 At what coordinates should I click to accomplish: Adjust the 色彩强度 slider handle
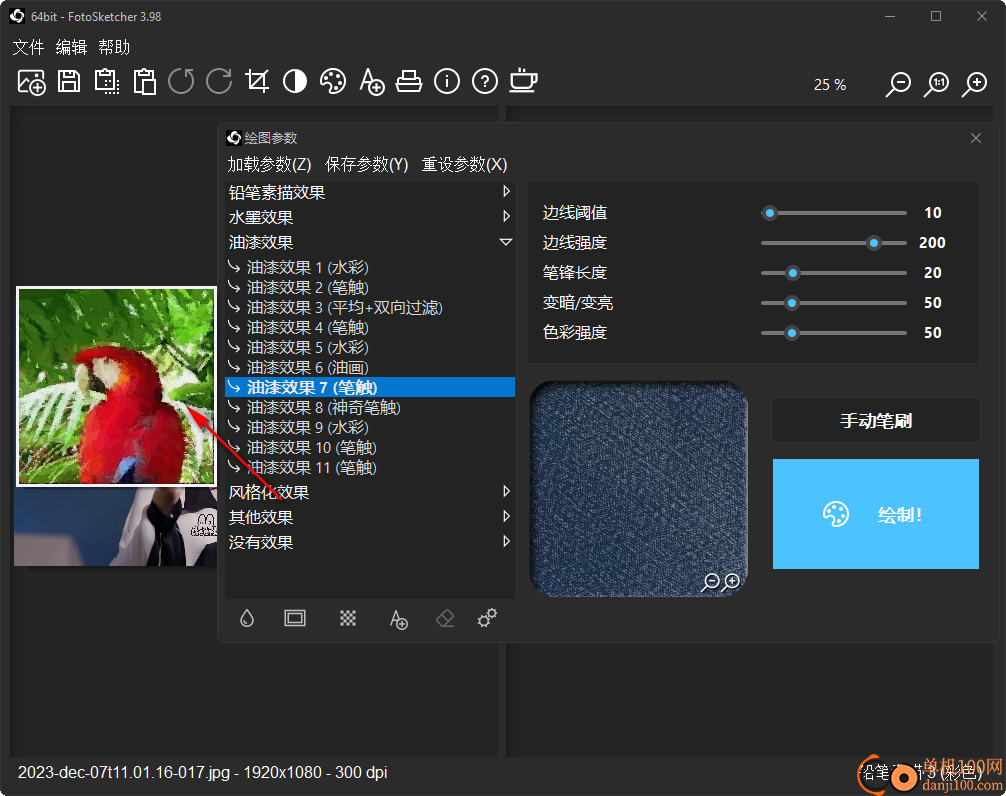click(x=792, y=333)
